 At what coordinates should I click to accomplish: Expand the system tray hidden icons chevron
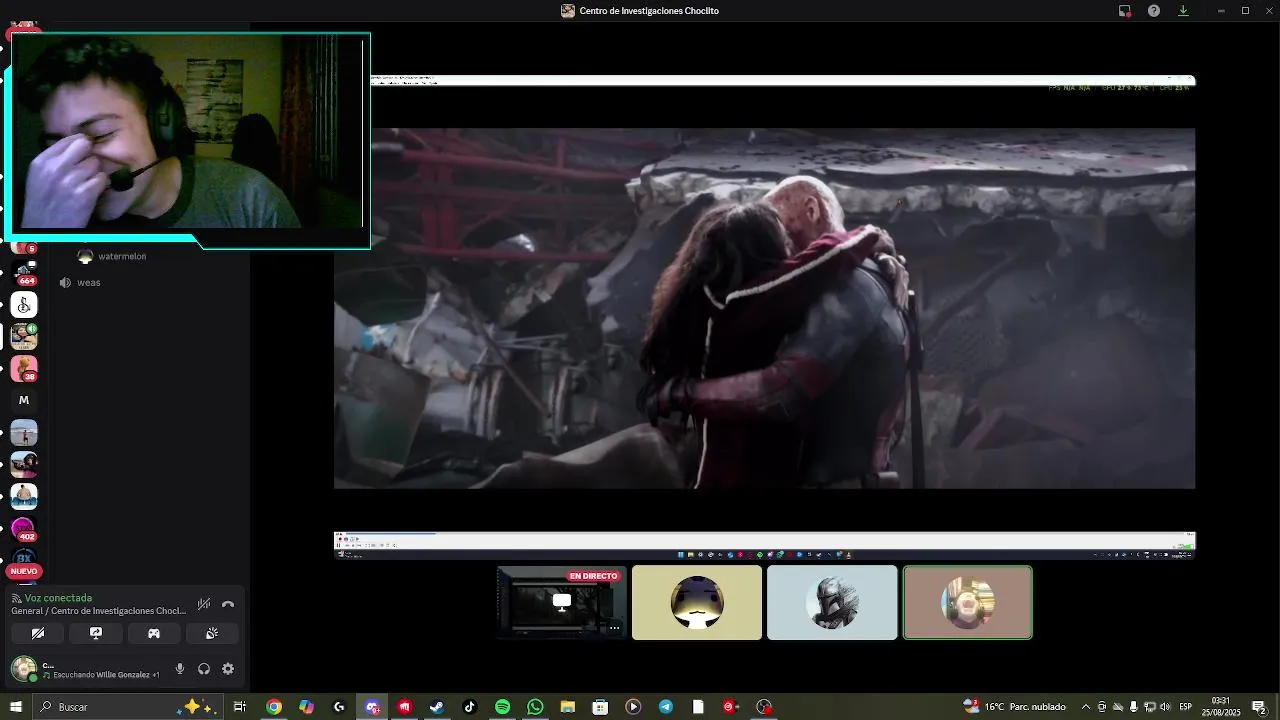tap(1087, 707)
